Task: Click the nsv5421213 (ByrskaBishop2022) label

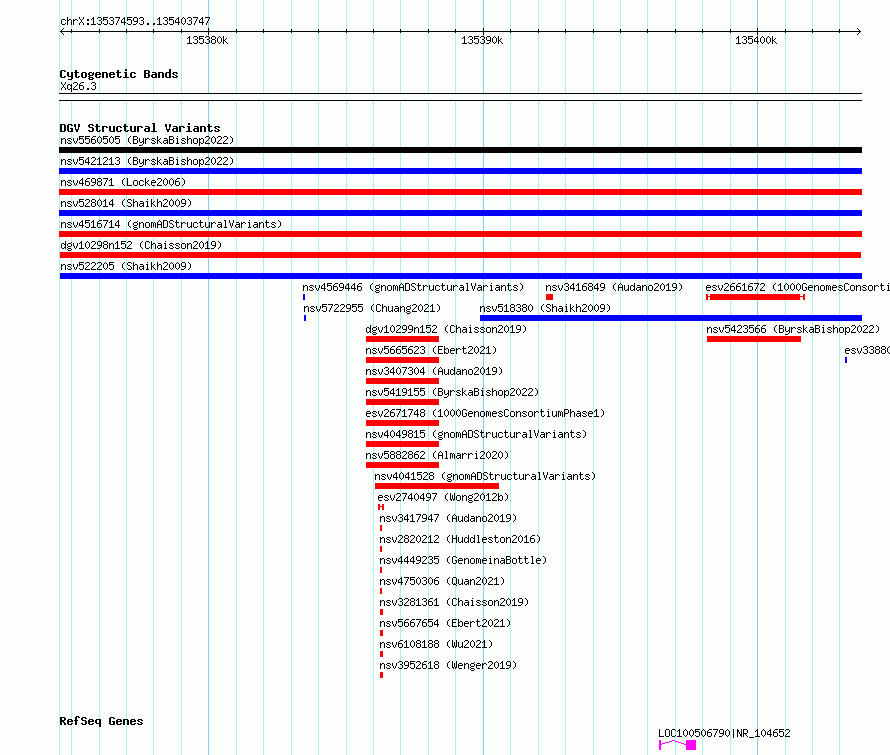Action: [147, 161]
